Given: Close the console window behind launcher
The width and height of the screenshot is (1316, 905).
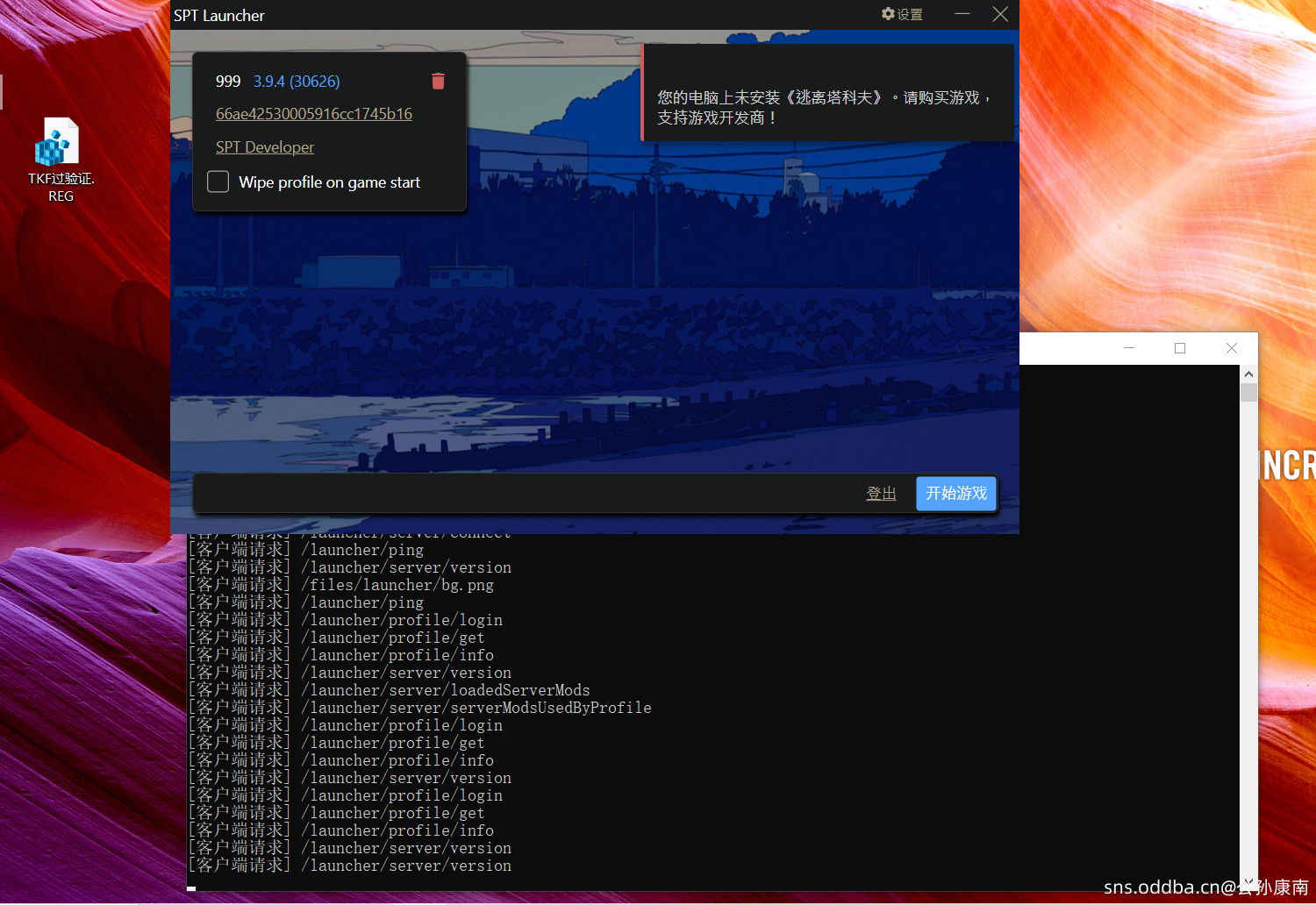Looking at the screenshot, I should [1232, 348].
